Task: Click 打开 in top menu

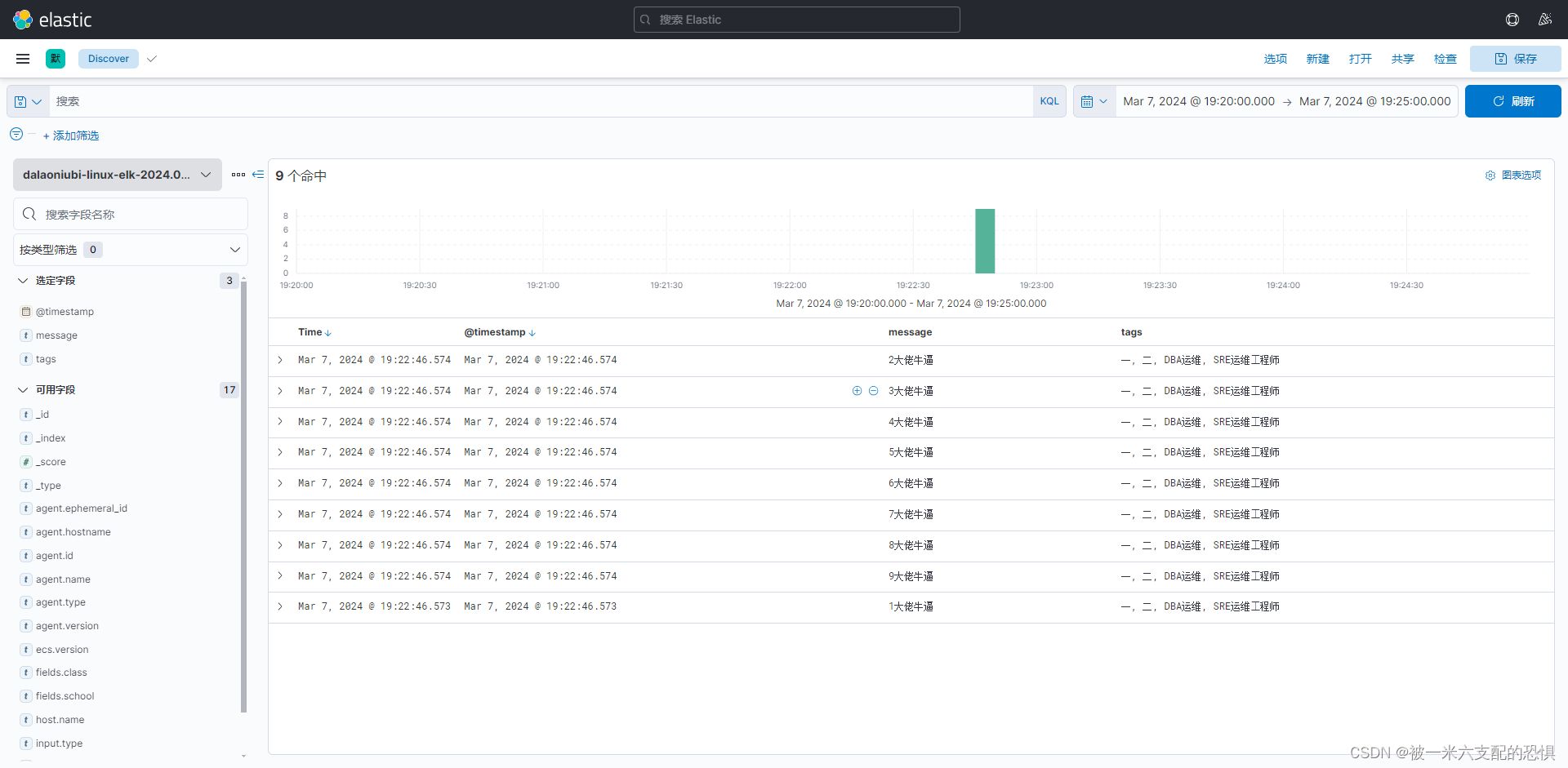Action: (x=1360, y=59)
